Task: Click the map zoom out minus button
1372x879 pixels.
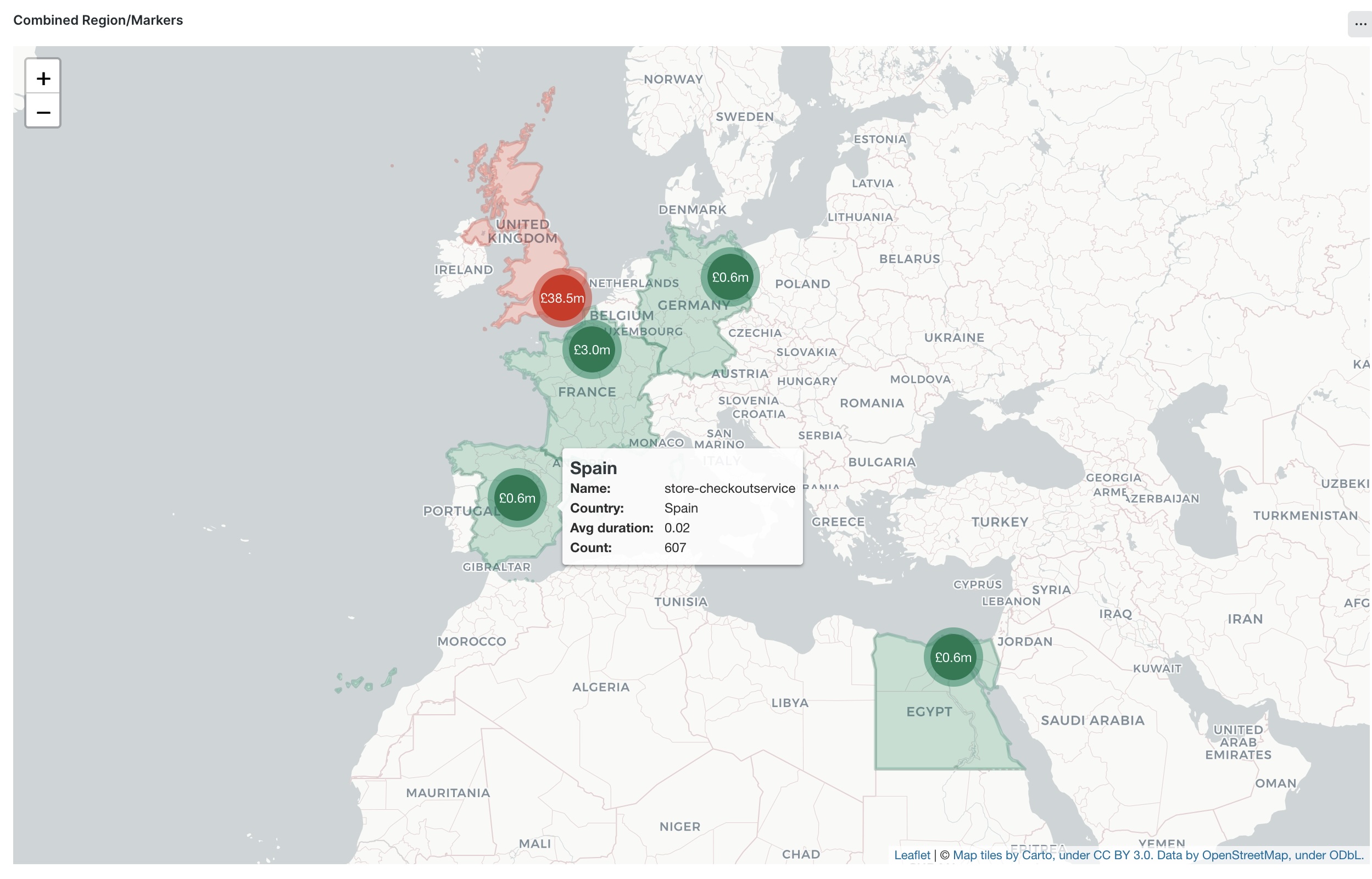Action: click(43, 113)
